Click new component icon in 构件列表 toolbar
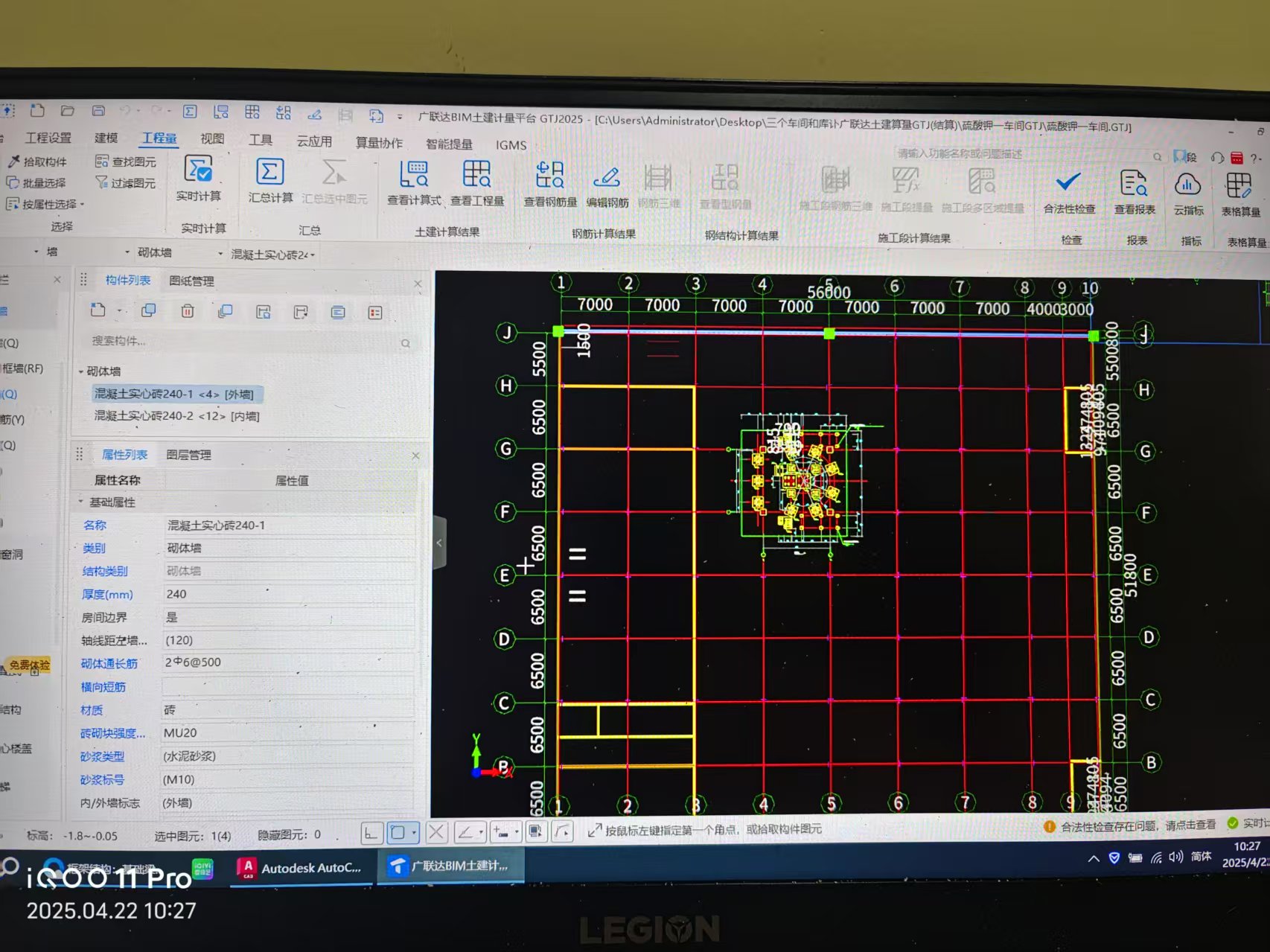Image resolution: width=1270 pixels, height=952 pixels. [x=98, y=310]
